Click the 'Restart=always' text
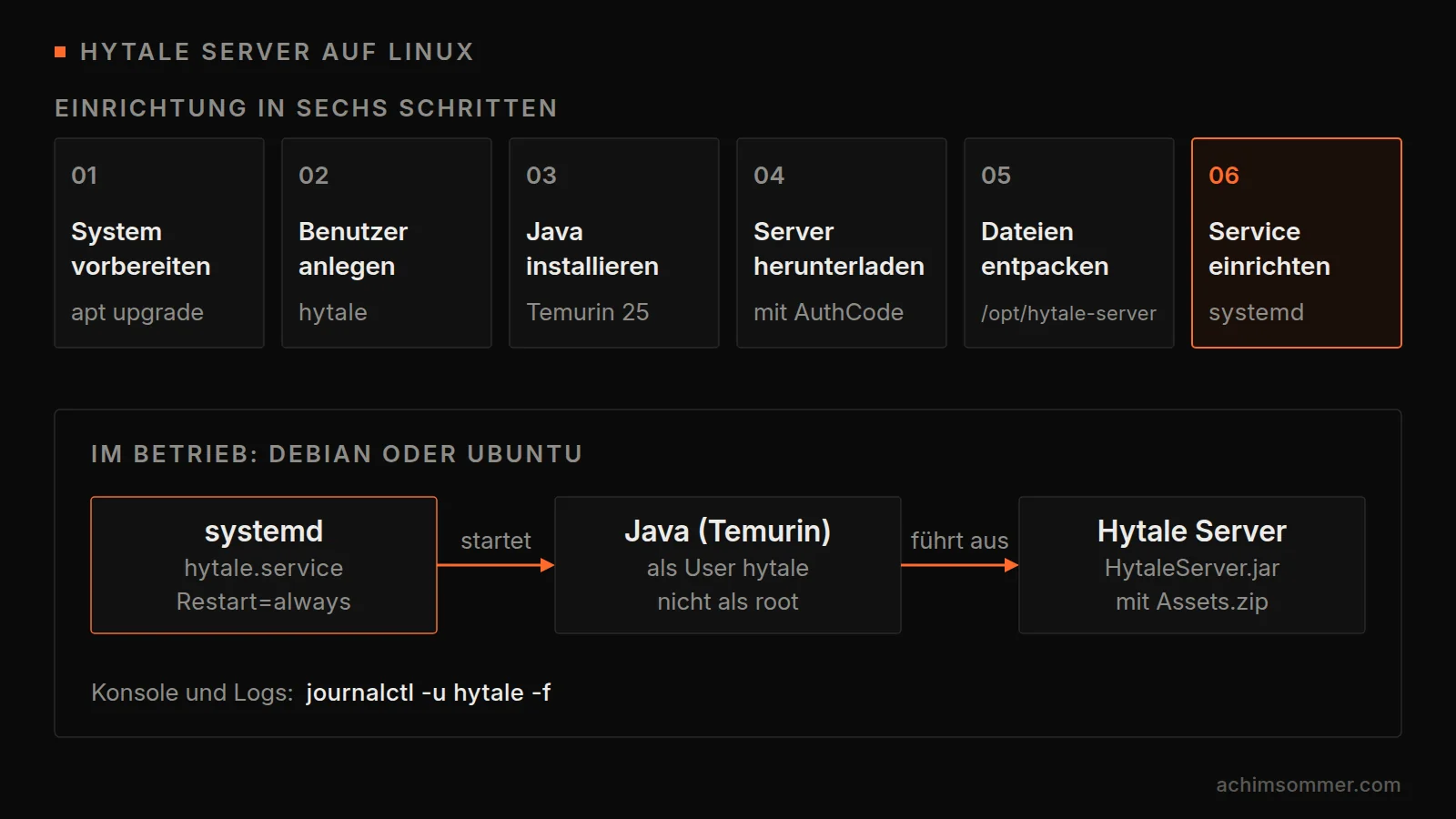The height and width of the screenshot is (819, 1456). coord(264,602)
